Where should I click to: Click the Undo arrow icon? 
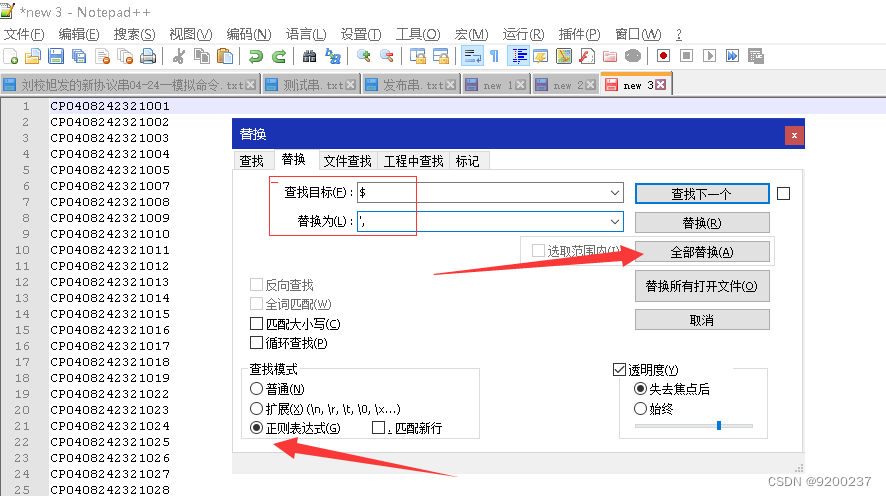coord(255,56)
